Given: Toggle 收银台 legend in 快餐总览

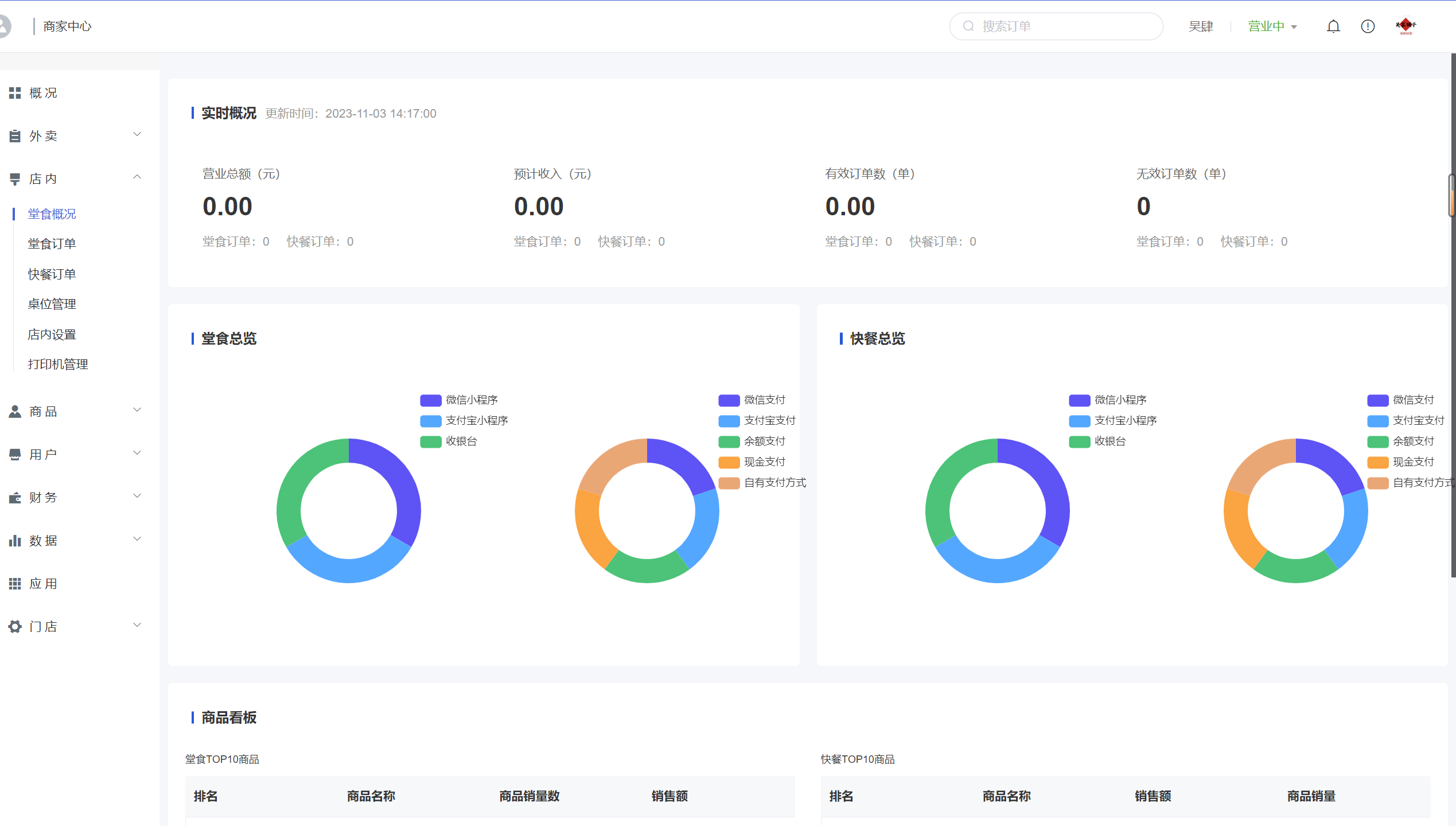Looking at the screenshot, I should (x=1097, y=441).
